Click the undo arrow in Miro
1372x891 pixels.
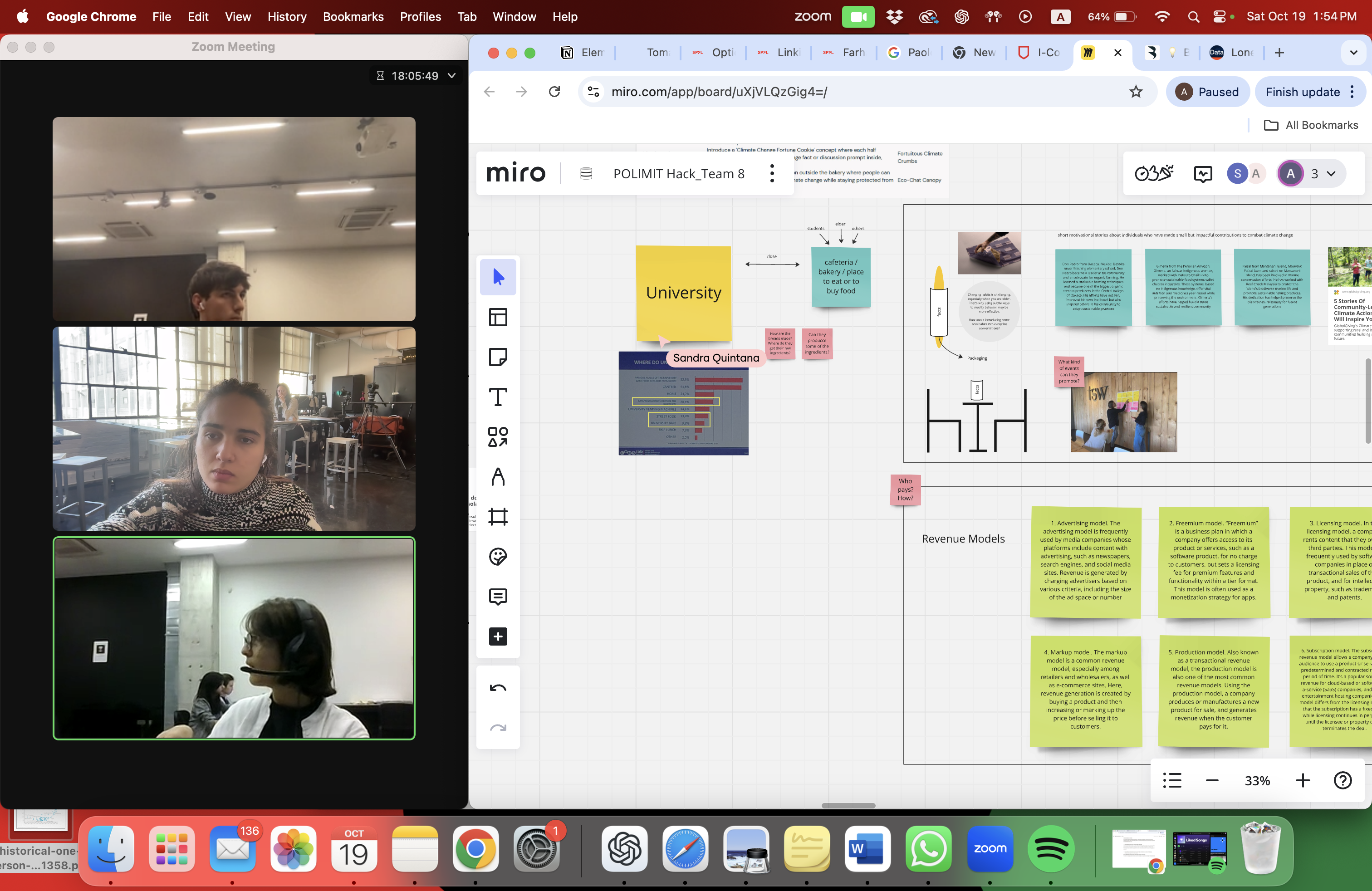coord(498,688)
